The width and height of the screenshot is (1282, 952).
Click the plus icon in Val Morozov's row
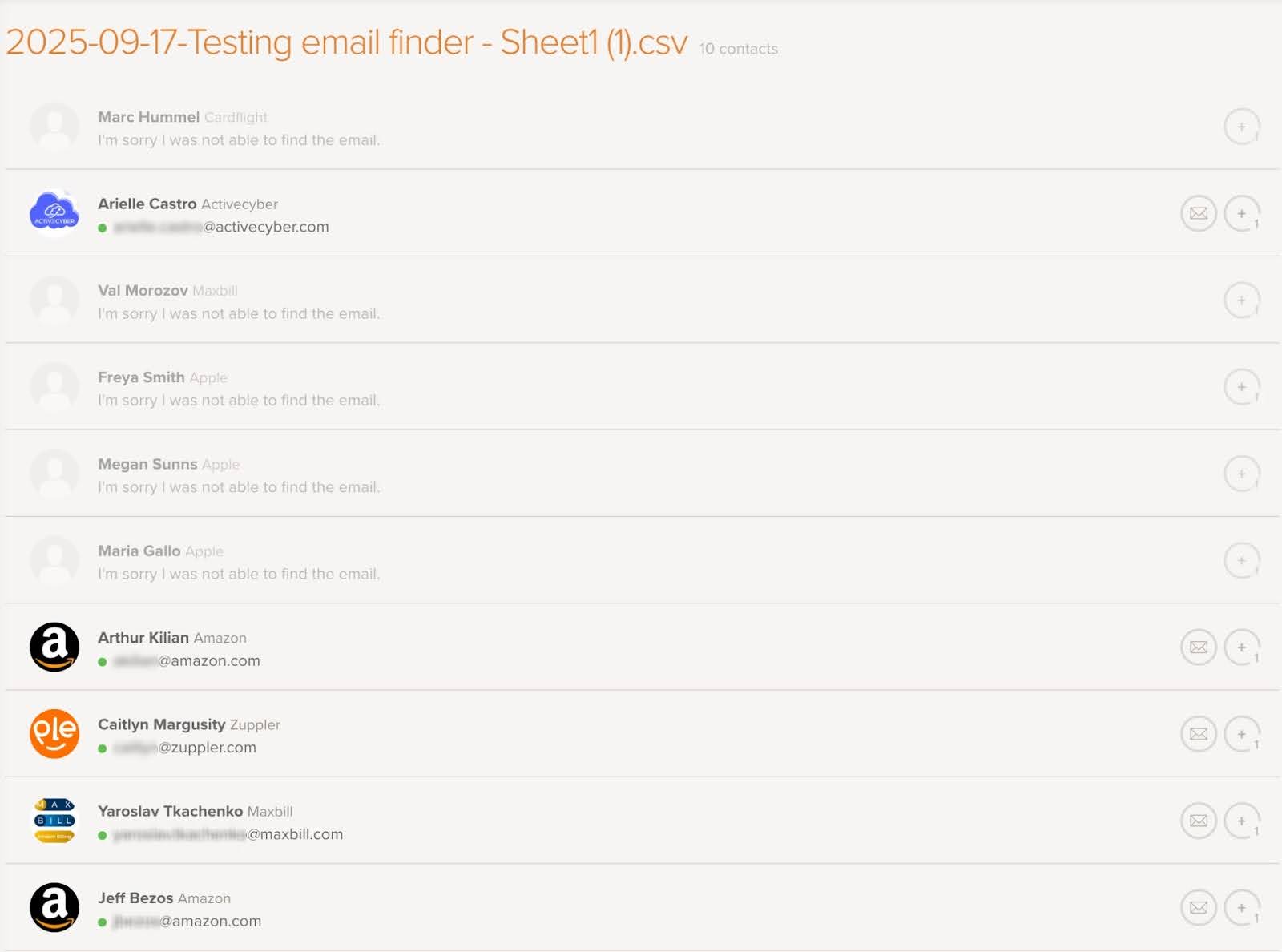point(1241,301)
